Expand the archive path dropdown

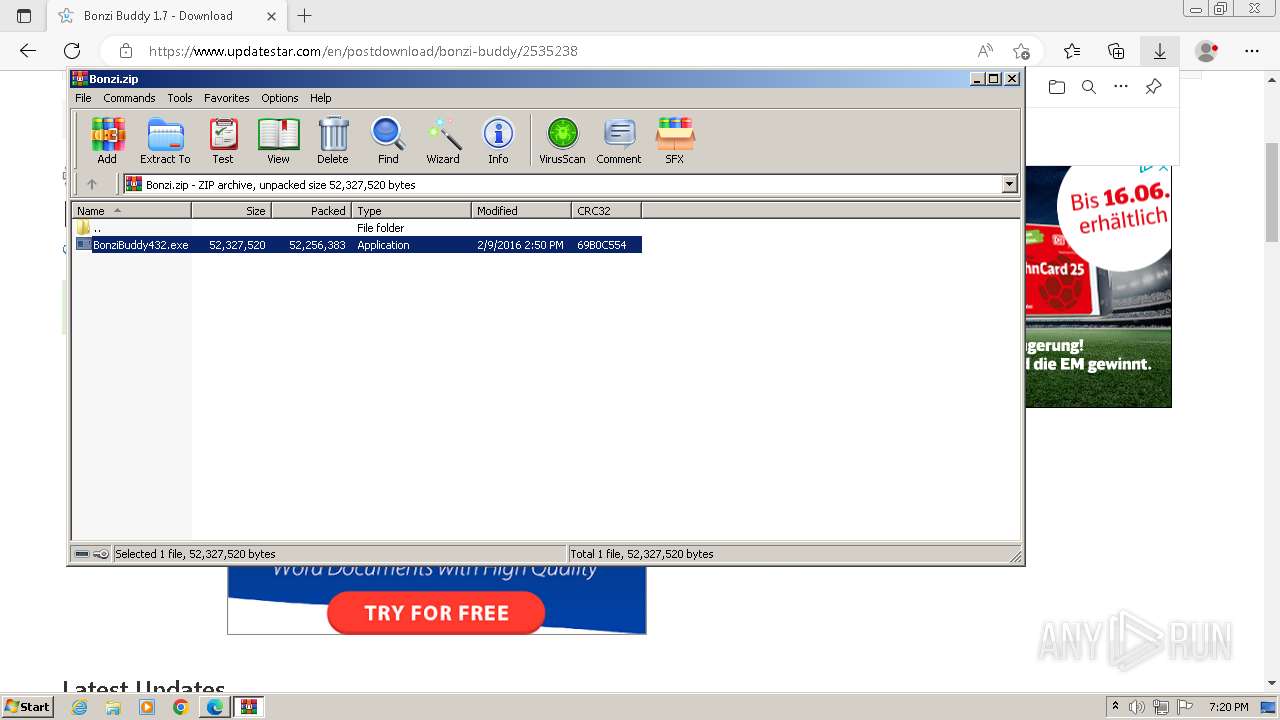[1009, 184]
